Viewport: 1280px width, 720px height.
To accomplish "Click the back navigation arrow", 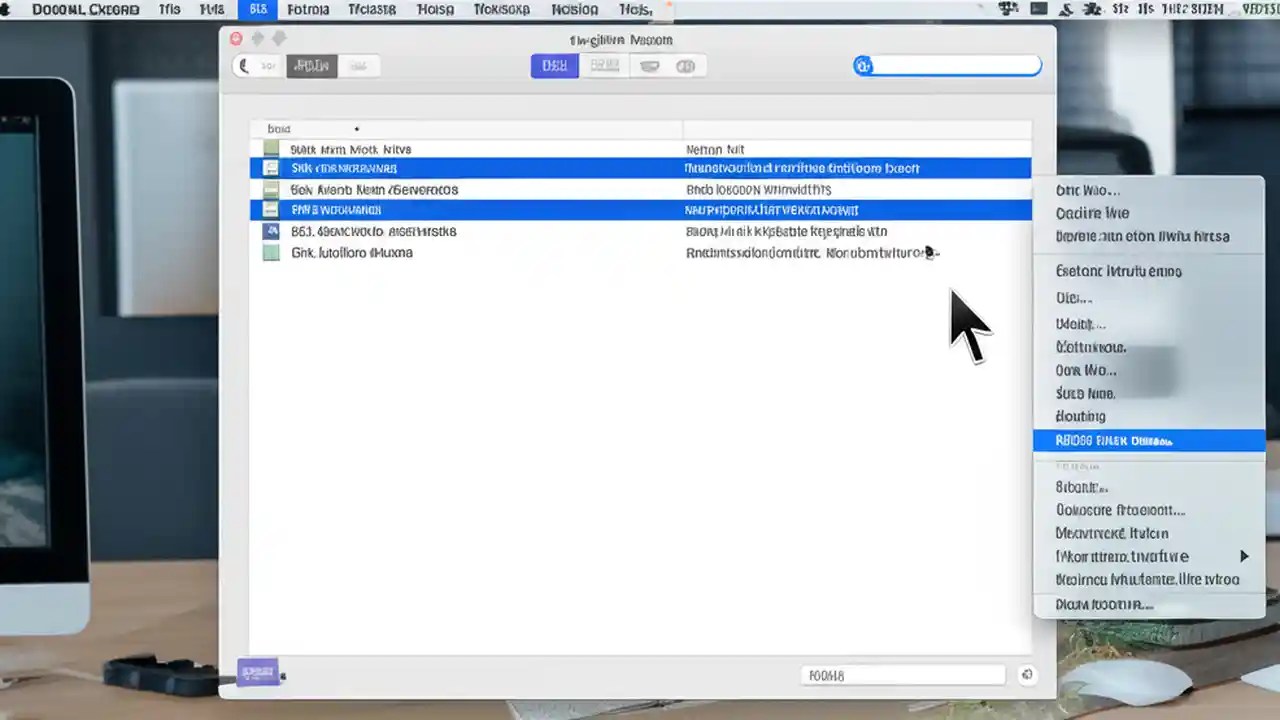I will tap(256, 38).
